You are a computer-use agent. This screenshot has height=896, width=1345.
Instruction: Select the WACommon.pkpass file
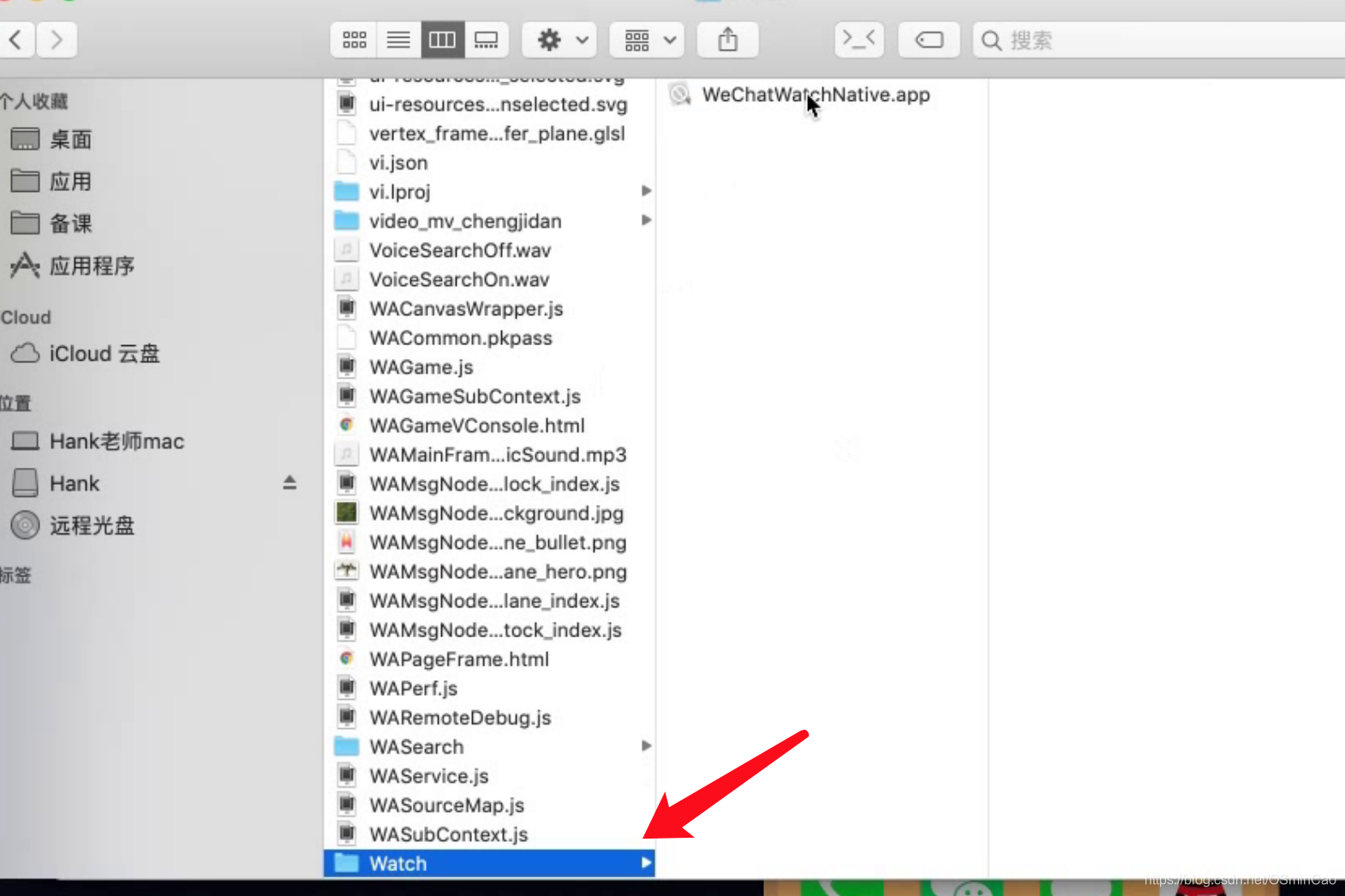[489, 337]
